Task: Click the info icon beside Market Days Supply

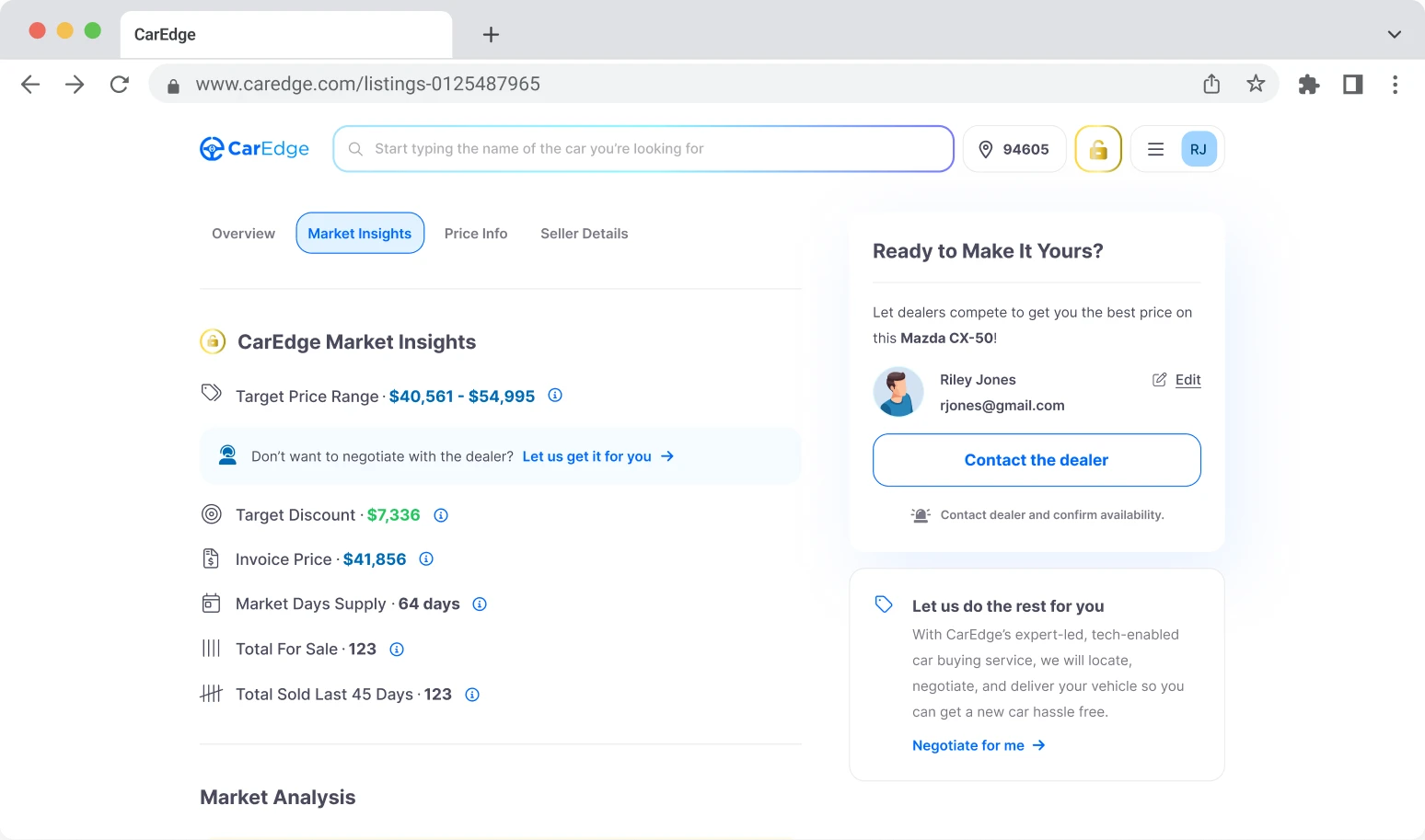Action: point(480,604)
